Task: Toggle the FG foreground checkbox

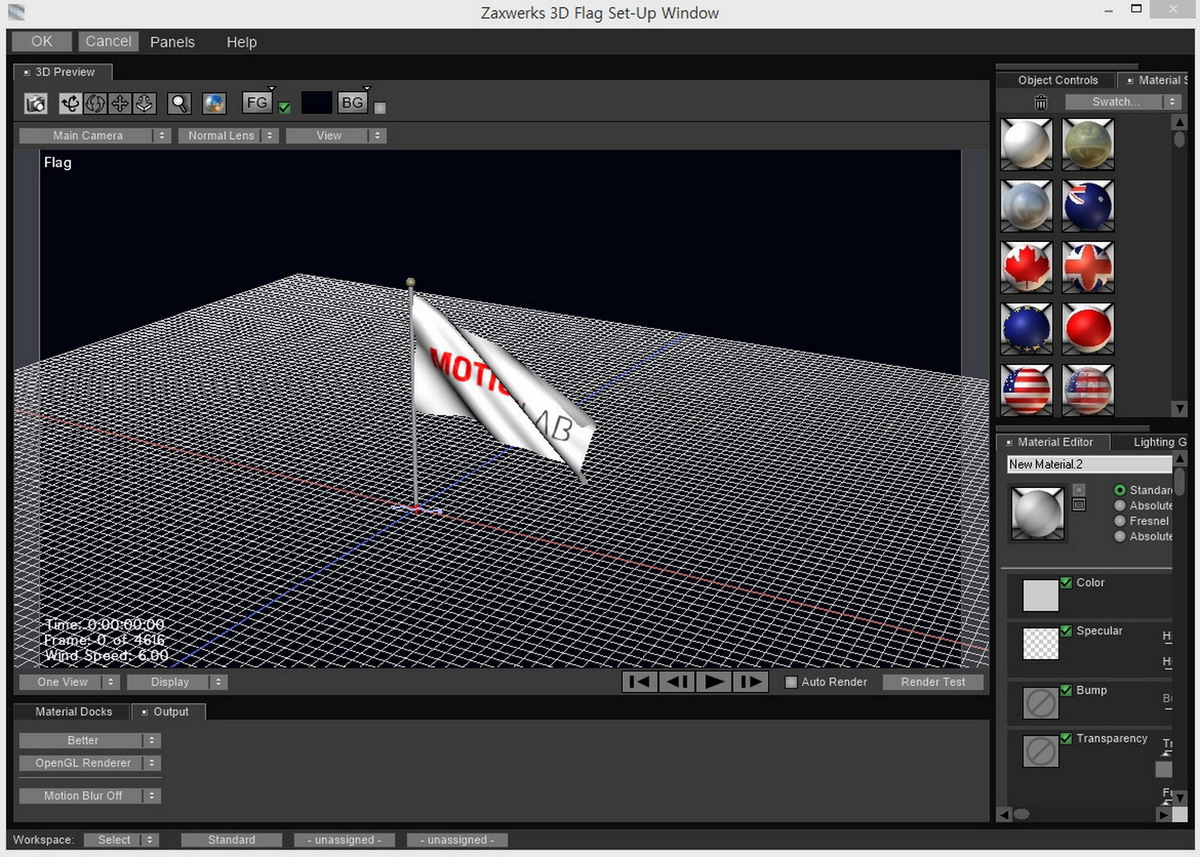Action: pyautogui.click(x=285, y=108)
